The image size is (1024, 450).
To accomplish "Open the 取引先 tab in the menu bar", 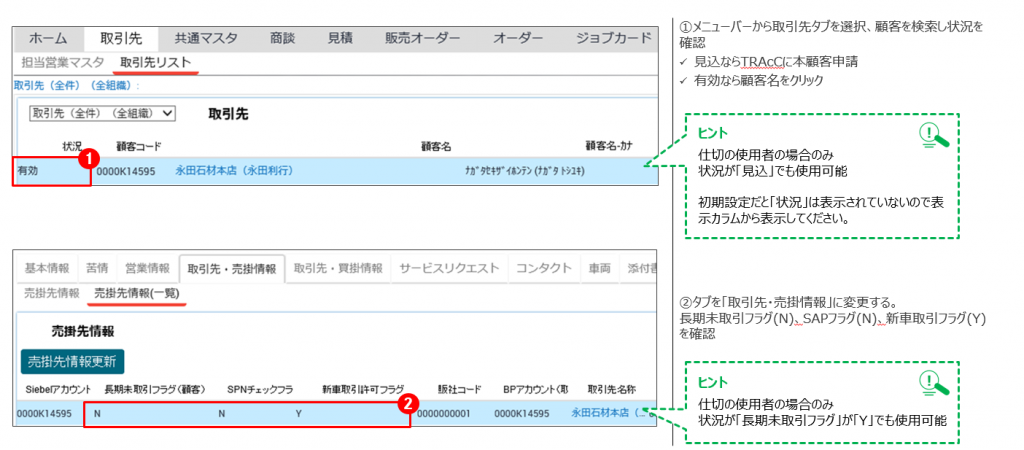I will [x=121, y=39].
